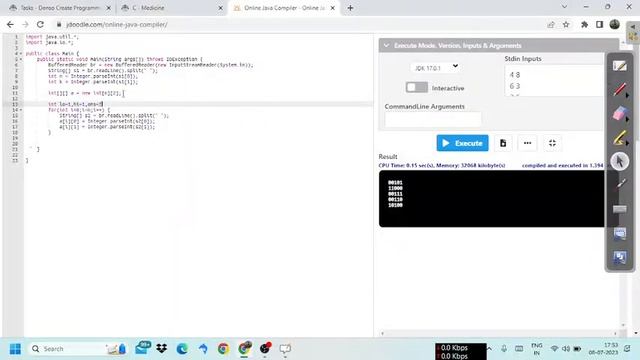Viewport: 640px width, 360px height.
Task: Click the taskbar Search box
Action: [78, 349]
